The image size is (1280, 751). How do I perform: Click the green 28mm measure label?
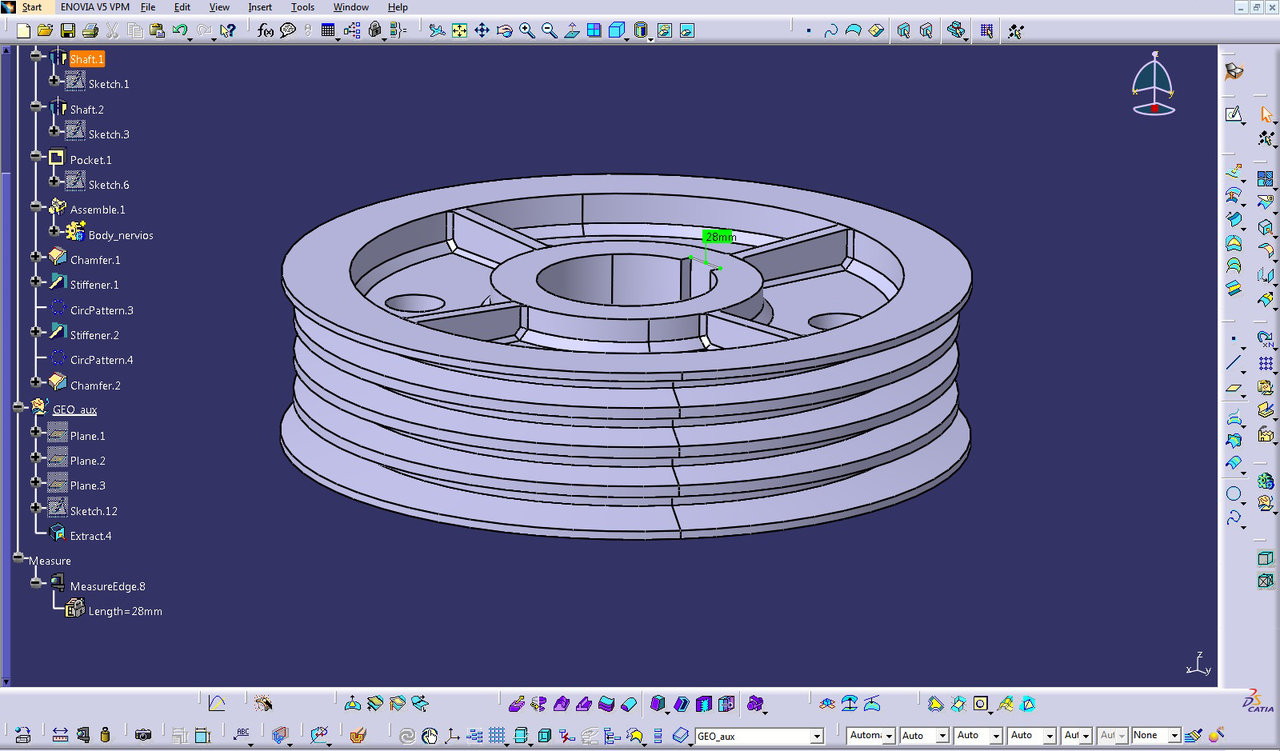pyautogui.click(x=719, y=237)
